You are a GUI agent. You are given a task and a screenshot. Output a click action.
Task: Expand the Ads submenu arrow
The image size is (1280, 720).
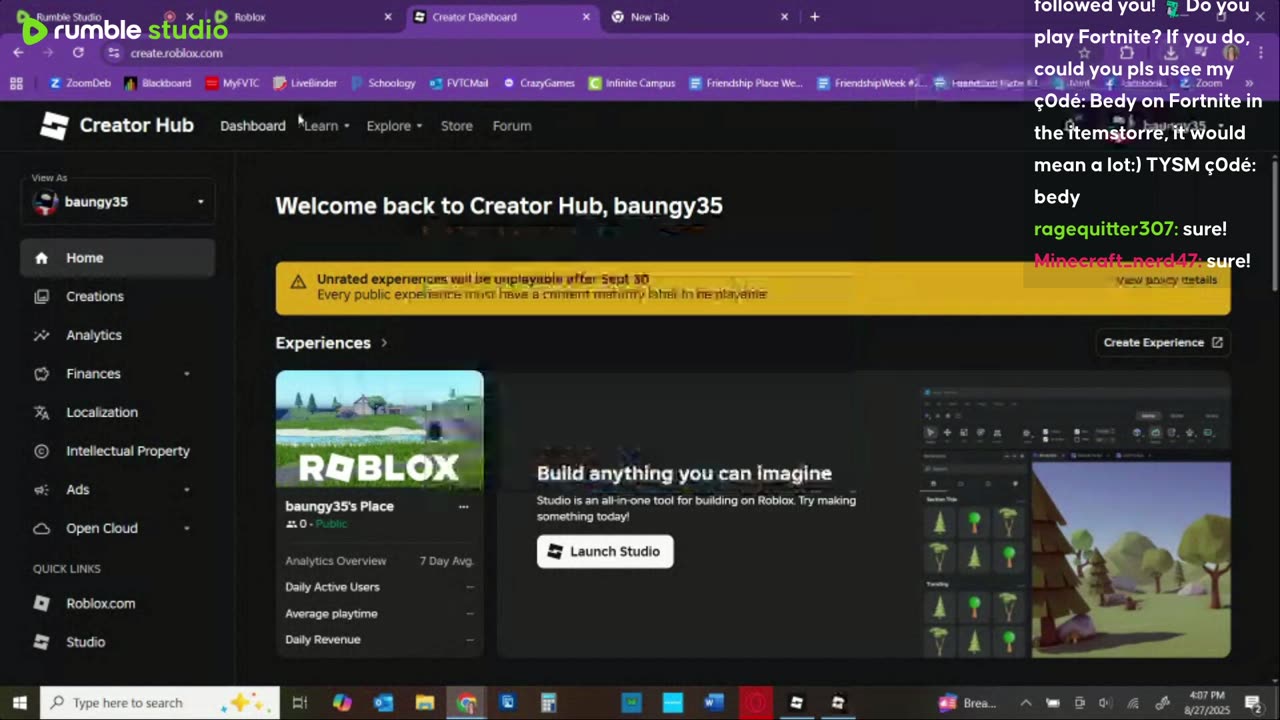tap(187, 490)
